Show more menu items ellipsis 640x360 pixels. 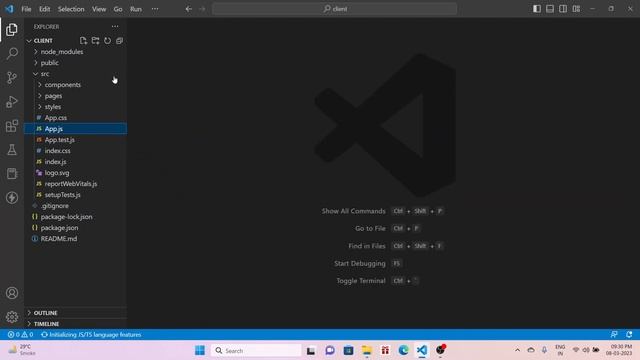(x=155, y=9)
